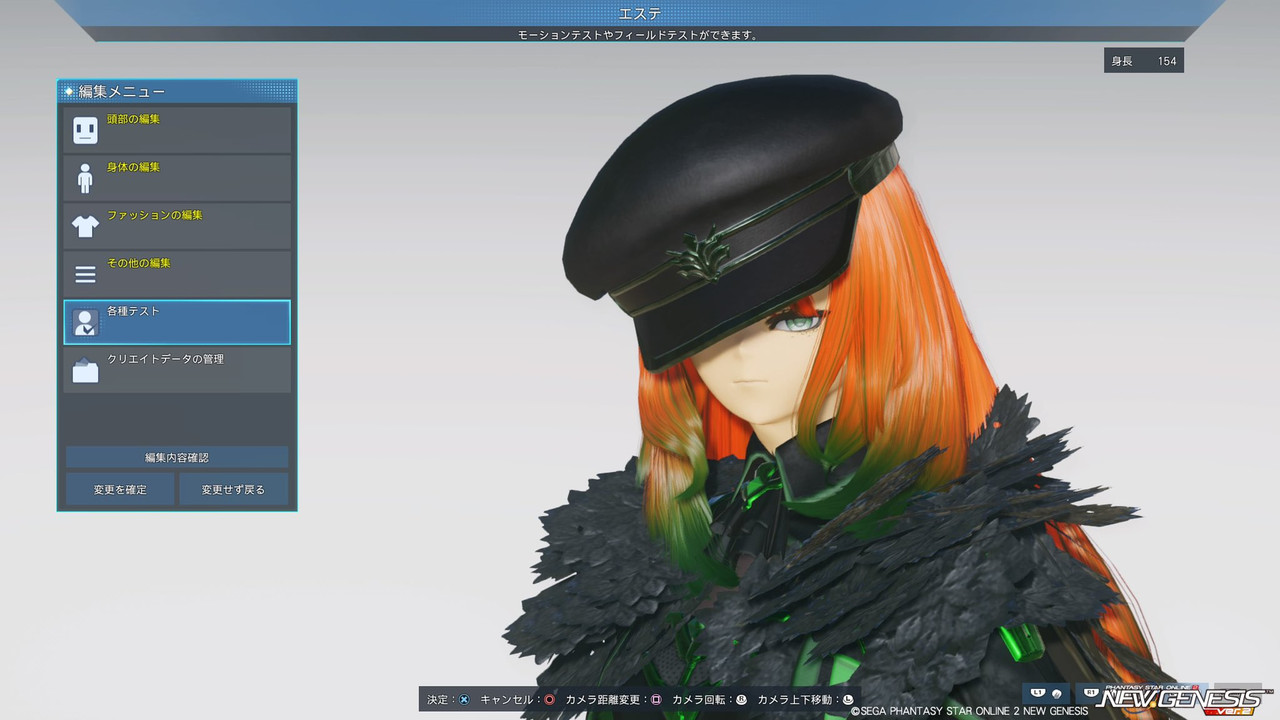This screenshot has height=720, width=1280.
Task: Click 変更せず戻る to return without changes
Action: click(x=234, y=489)
